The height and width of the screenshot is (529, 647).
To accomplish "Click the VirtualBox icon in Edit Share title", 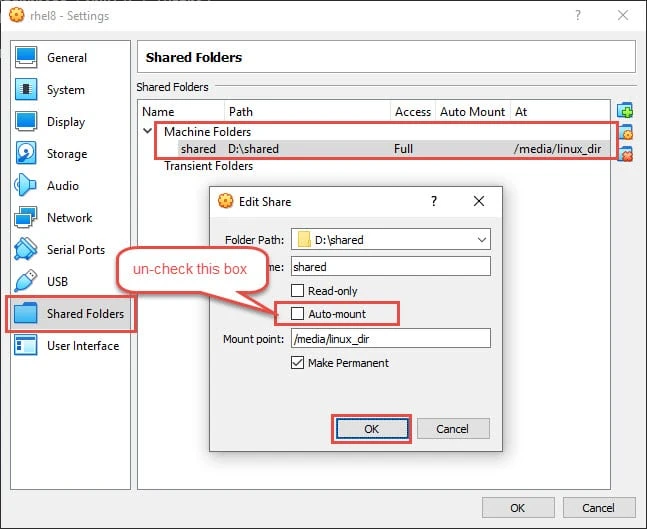I will point(225,201).
